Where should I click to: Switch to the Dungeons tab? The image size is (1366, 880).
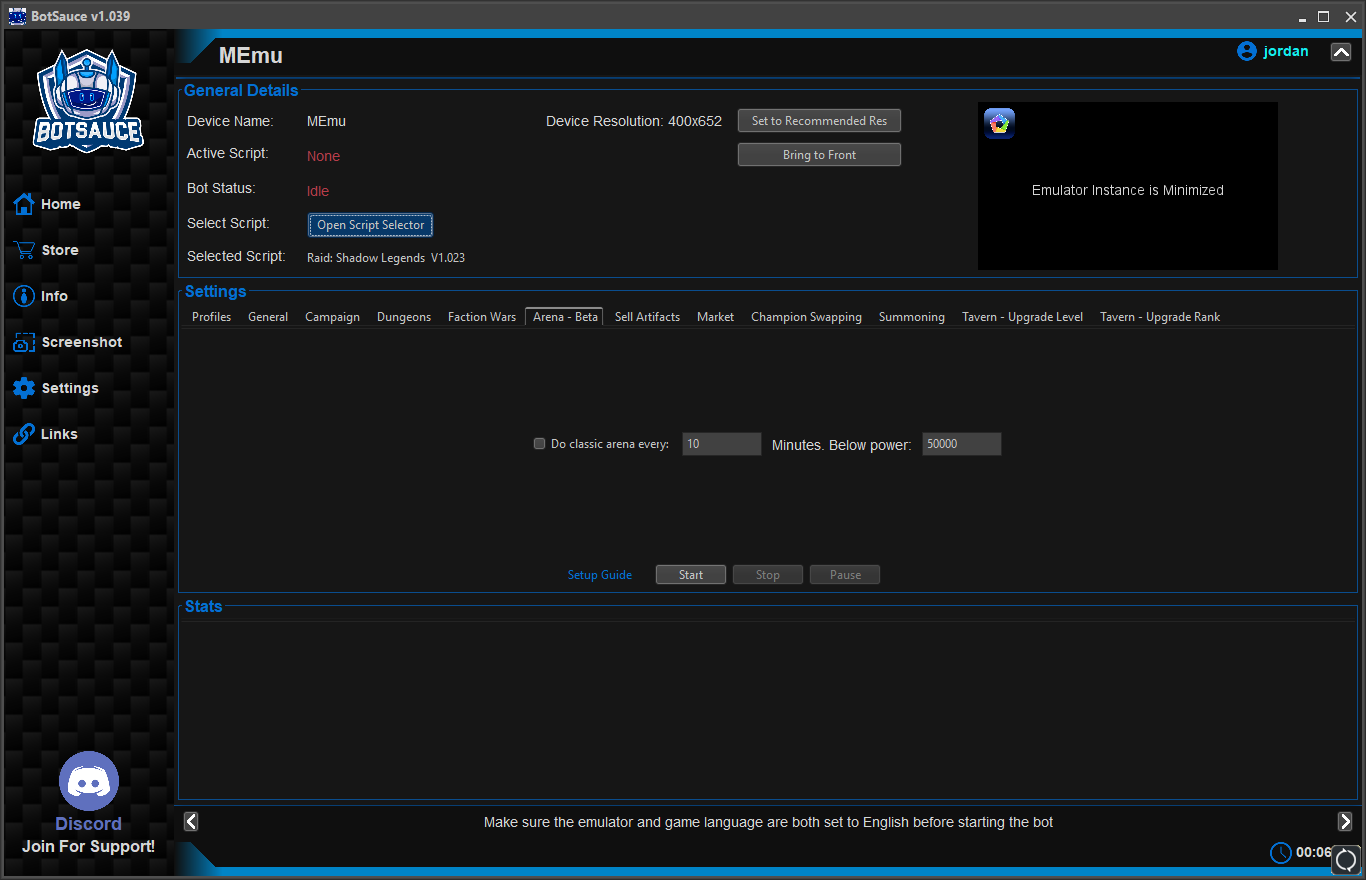(404, 317)
